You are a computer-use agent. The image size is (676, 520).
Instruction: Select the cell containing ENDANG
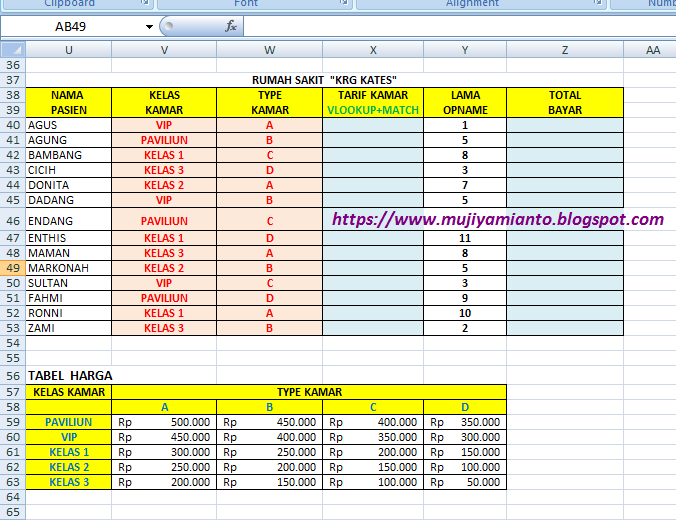click(x=69, y=221)
